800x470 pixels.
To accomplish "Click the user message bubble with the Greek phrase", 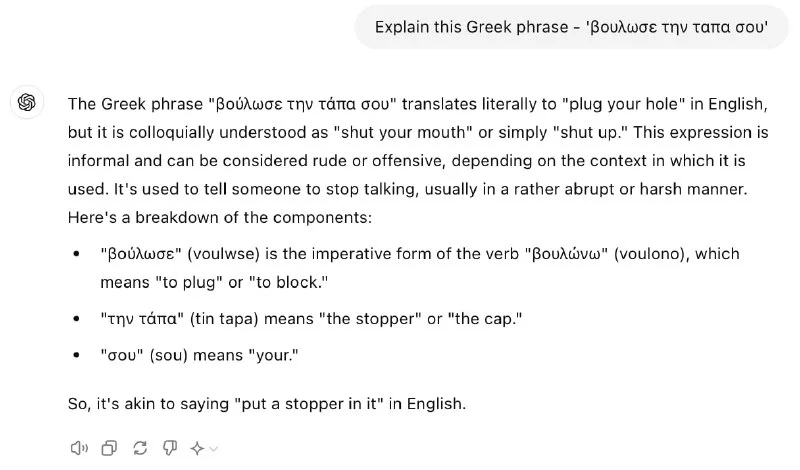I will pos(571,26).
